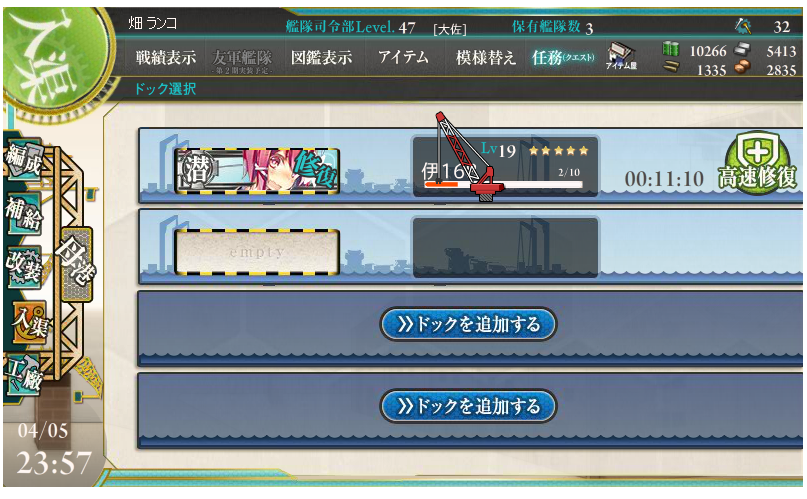Open the 模様替え furniture menu

click(485, 58)
